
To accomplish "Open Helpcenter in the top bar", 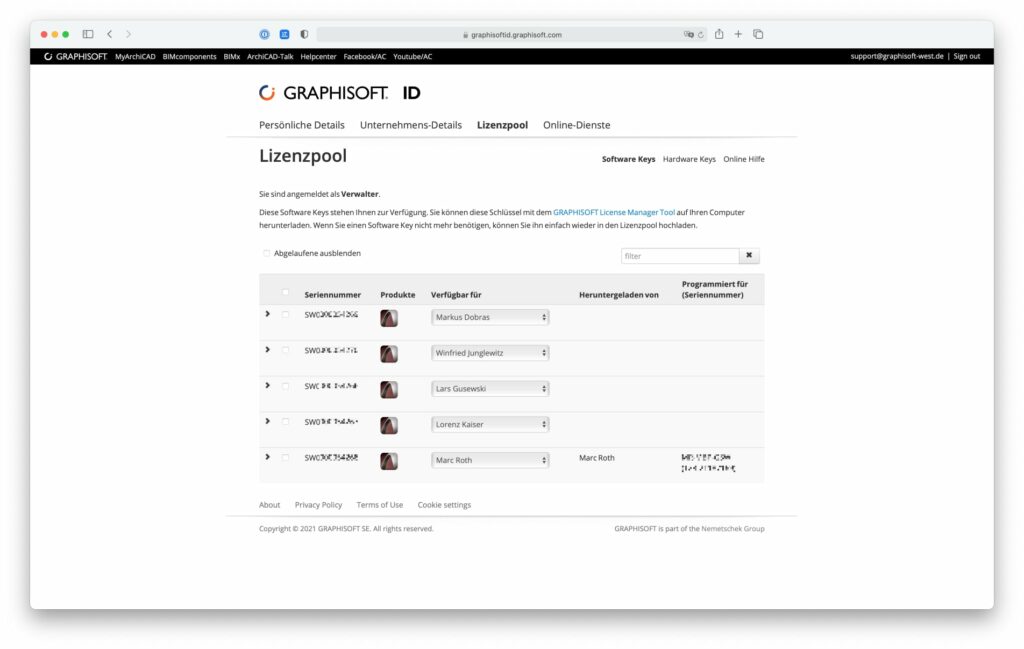I will pyautogui.click(x=318, y=57).
